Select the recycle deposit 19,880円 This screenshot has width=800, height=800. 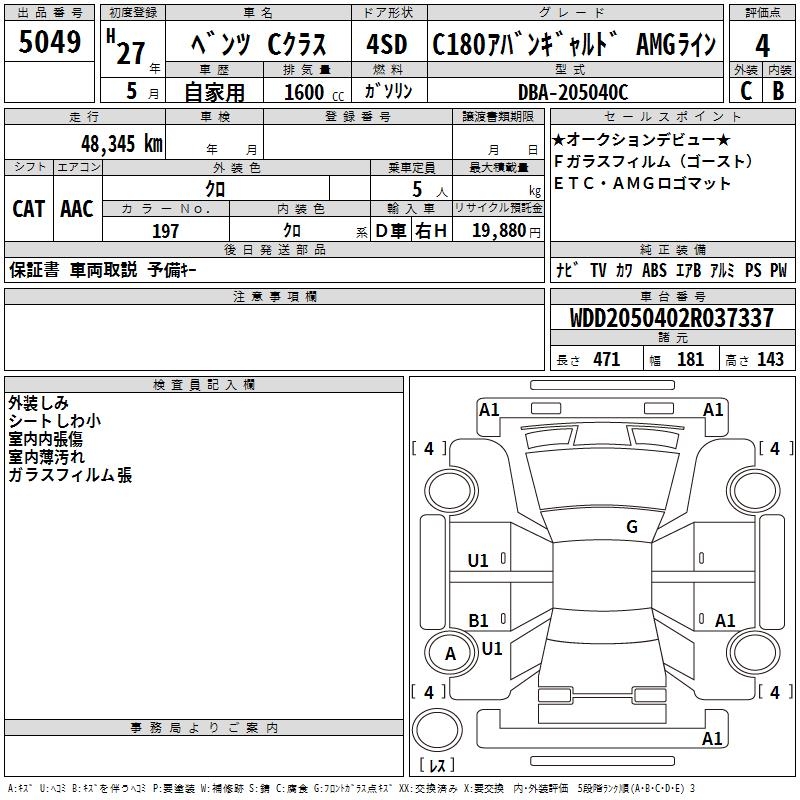tap(506, 231)
